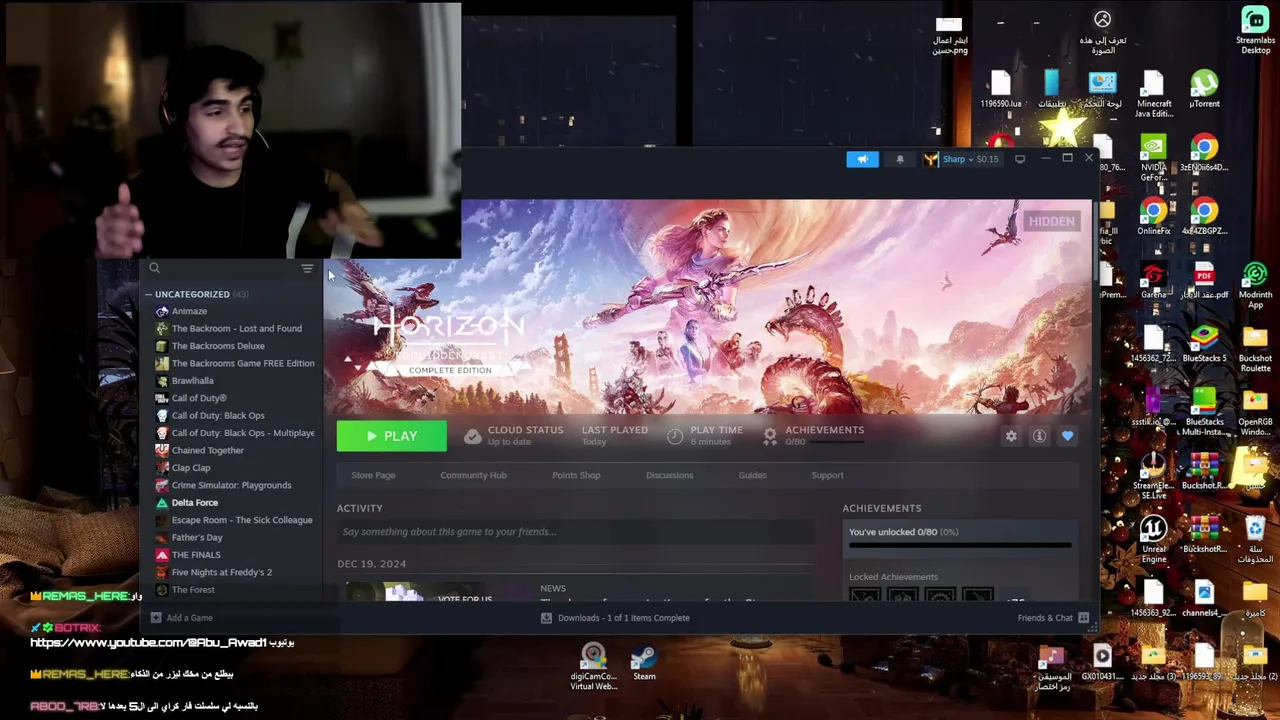Open the Discussions tab
The height and width of the screenshot is (720, 1280).
coord(669,475)
